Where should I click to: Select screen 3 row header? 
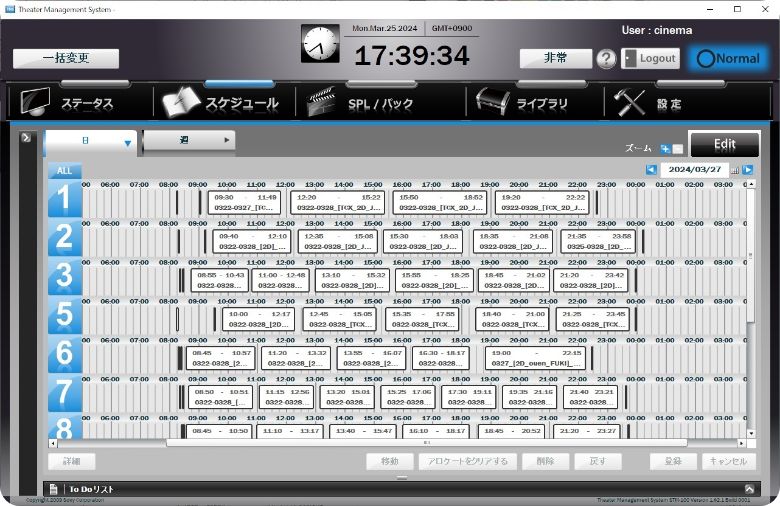pos(65,277)
